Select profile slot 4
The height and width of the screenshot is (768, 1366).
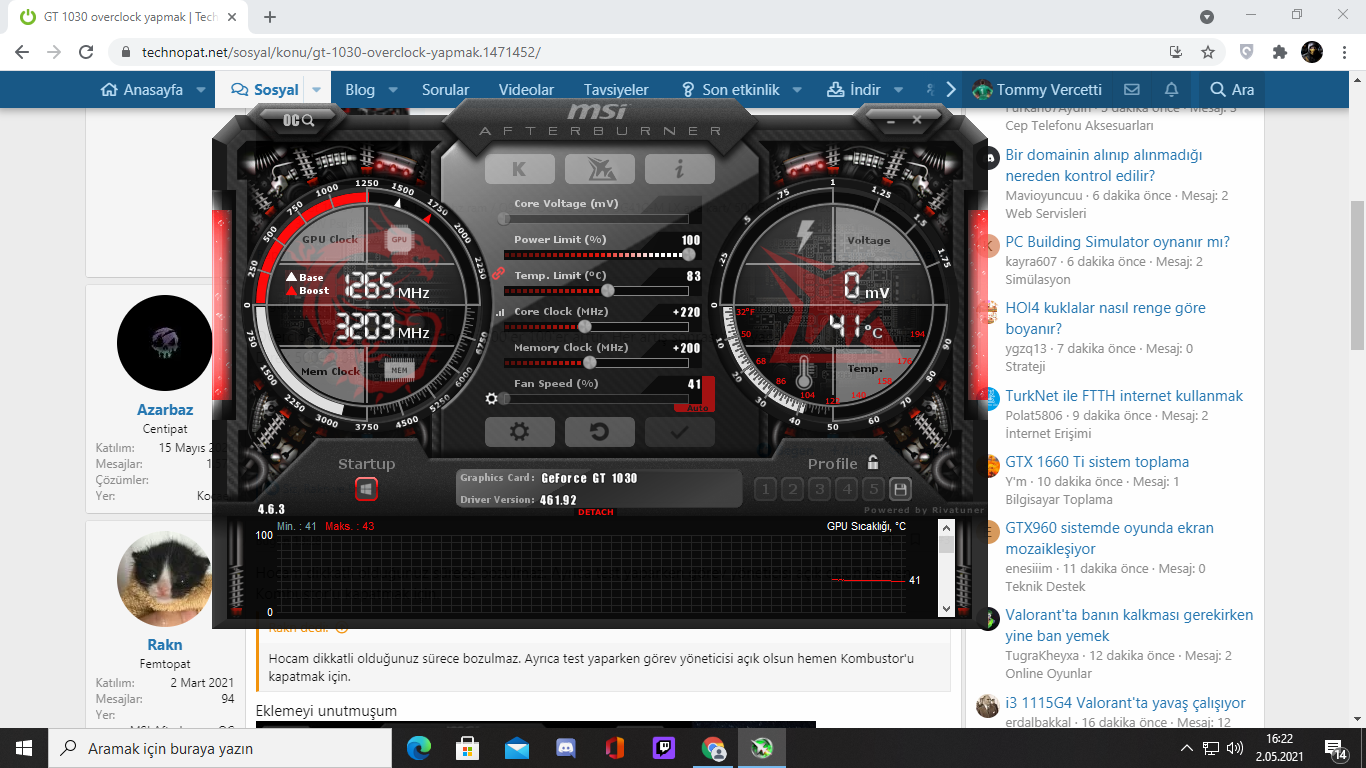click(847, 489)
